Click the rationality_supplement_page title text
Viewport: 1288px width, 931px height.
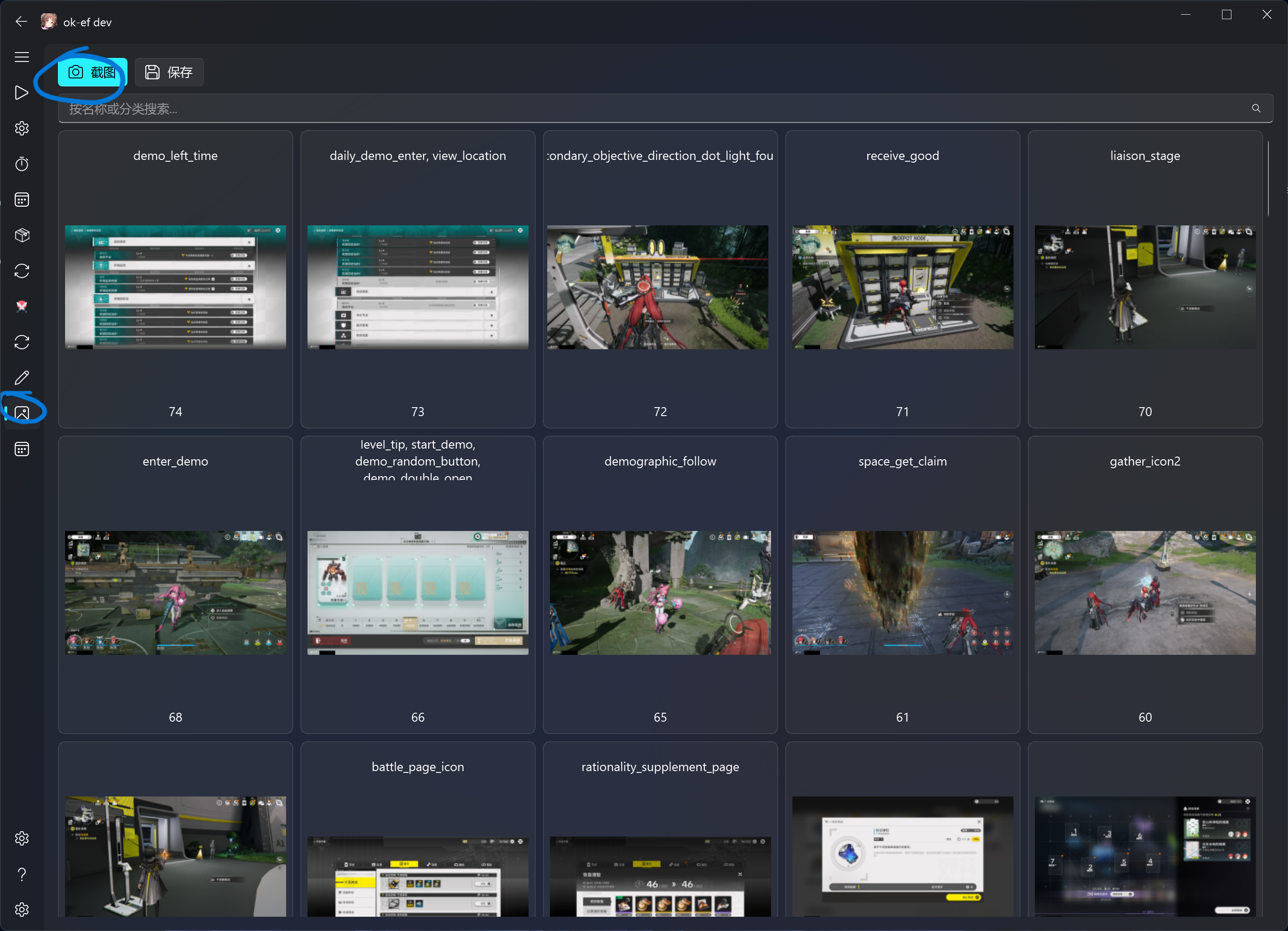click(x=660, y=766)
